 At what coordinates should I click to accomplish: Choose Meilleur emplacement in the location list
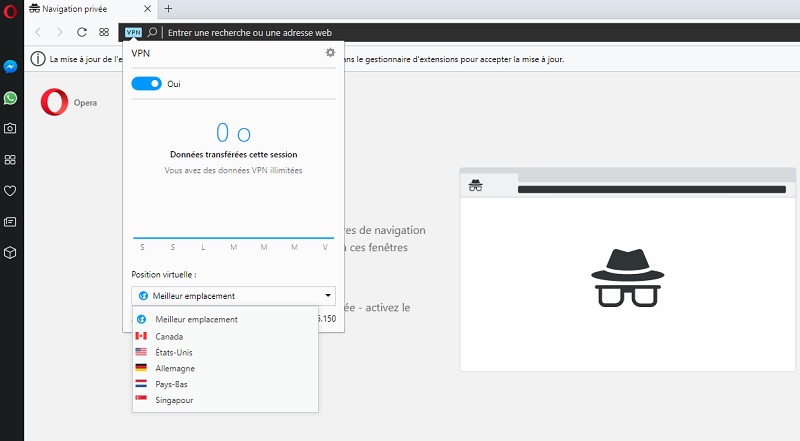[225, 320]
